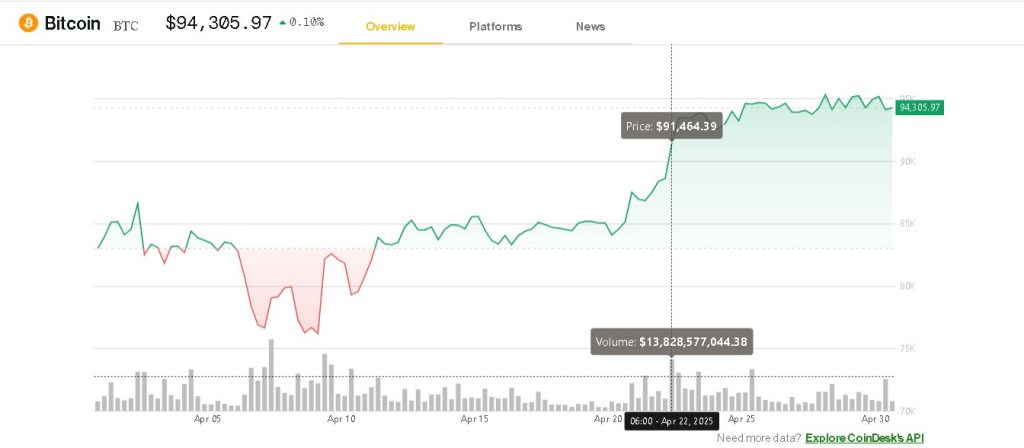Click the Apr 05 date label
Viewport: 1024px width, 448px height.
[207, 420]
